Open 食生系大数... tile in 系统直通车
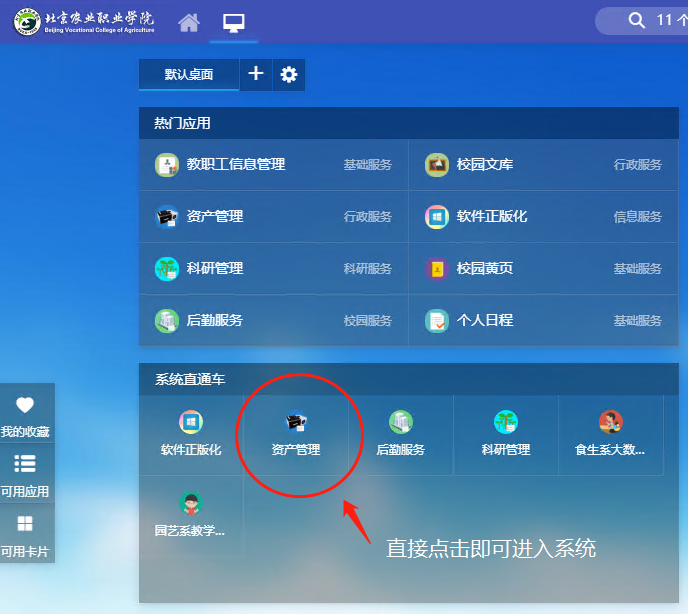This screenshot has width=688, height=614. coord(611,434)
